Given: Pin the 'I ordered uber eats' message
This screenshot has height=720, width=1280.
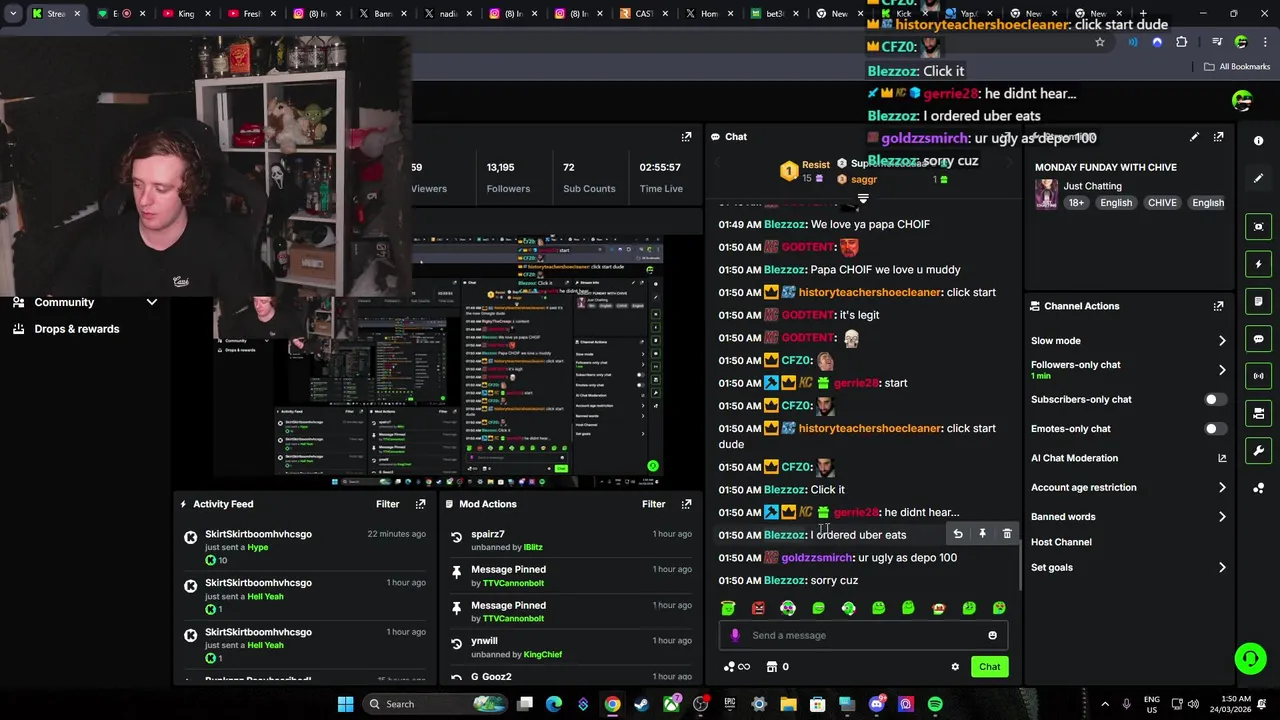Looking at the screenshot, I should pos(982,534).
